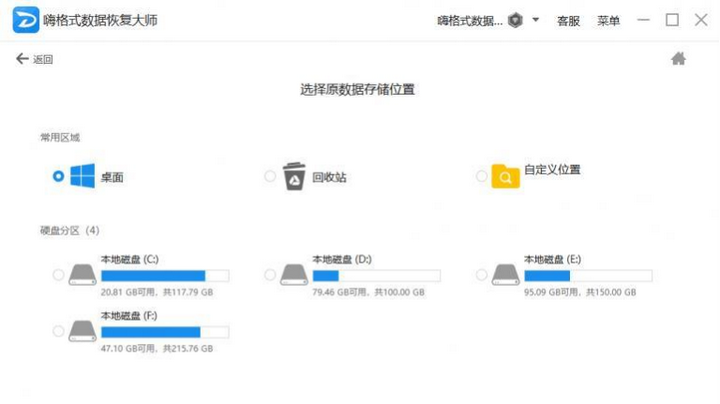Click the 桌面 label text
The width and height of the screenshot is (720, 404).
(112, 177)
